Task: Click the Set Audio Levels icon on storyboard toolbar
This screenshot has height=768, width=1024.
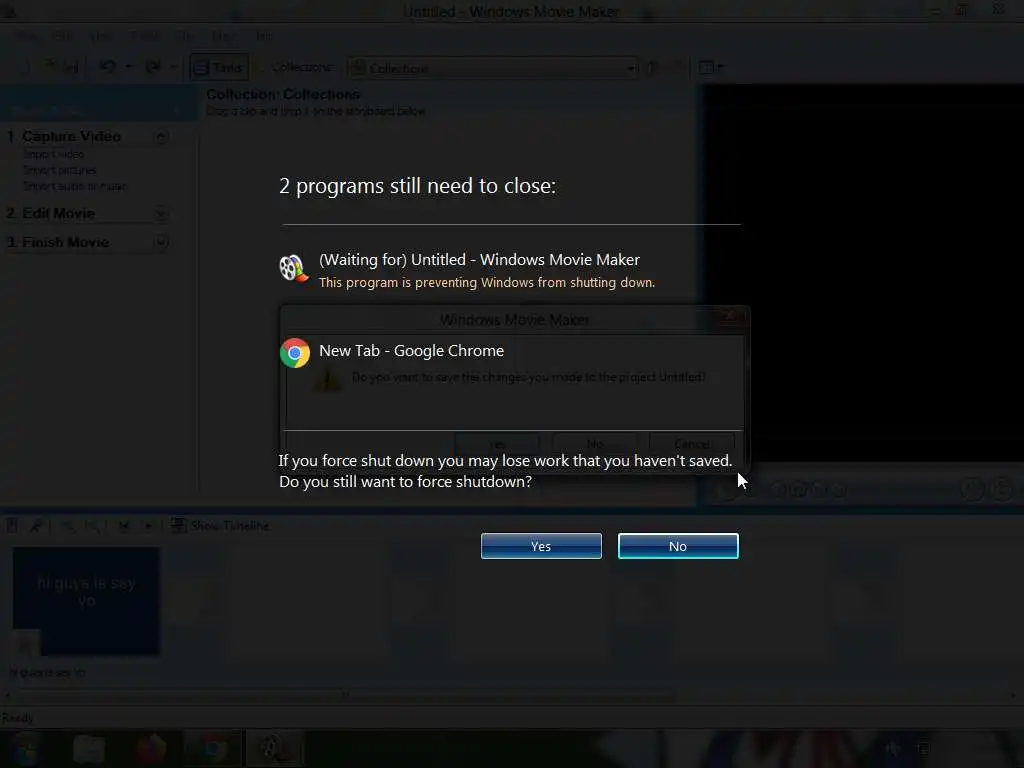Action: pos(12,525)
